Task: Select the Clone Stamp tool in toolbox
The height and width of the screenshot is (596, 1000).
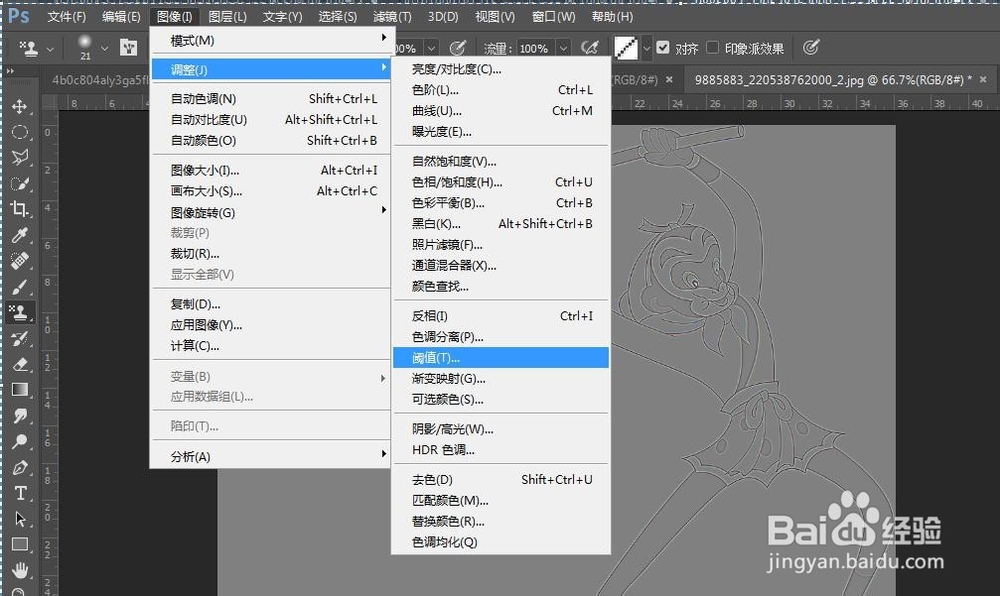Action: pyautogui.click(x=20, y=312)
